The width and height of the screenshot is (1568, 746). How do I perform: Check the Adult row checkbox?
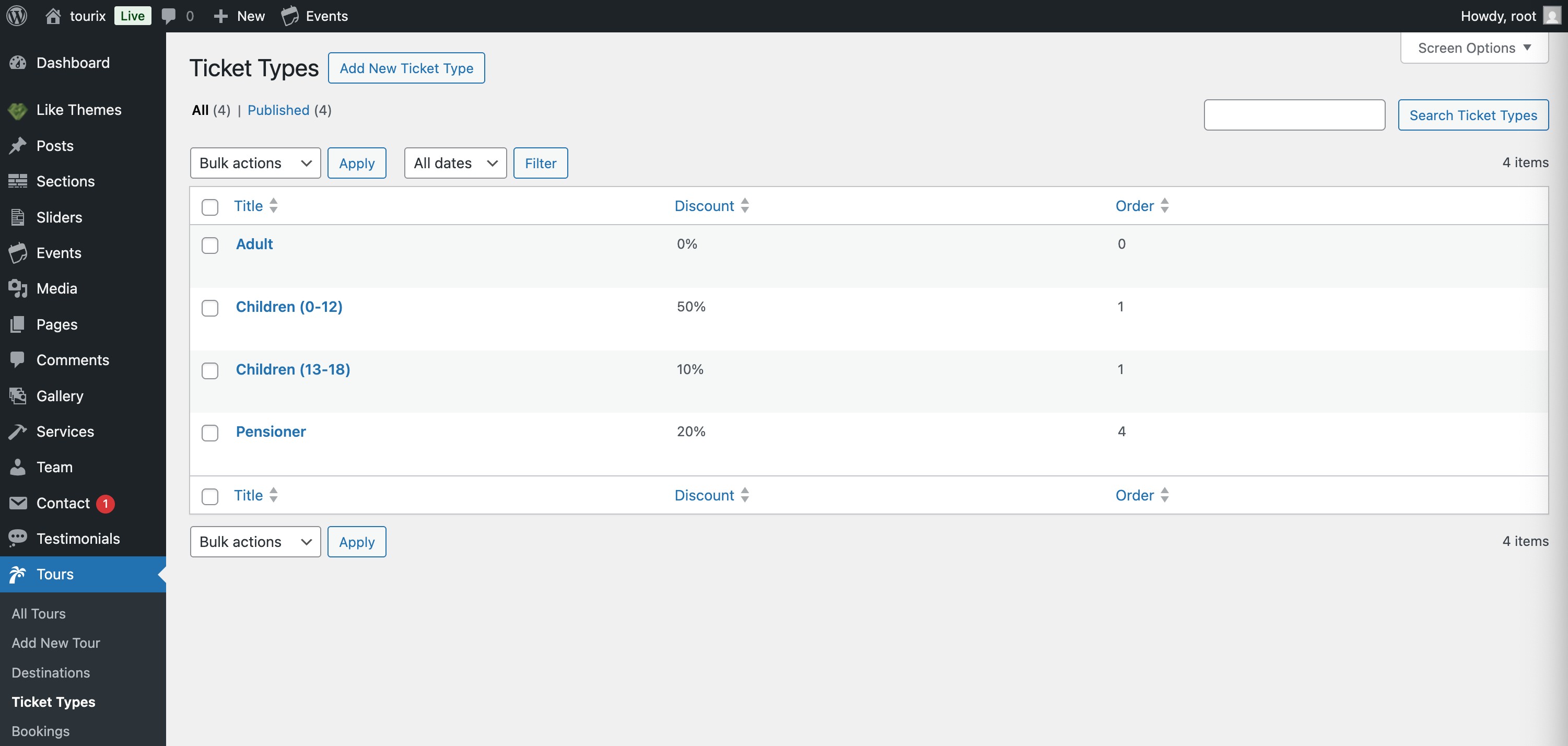coord(210,246)
